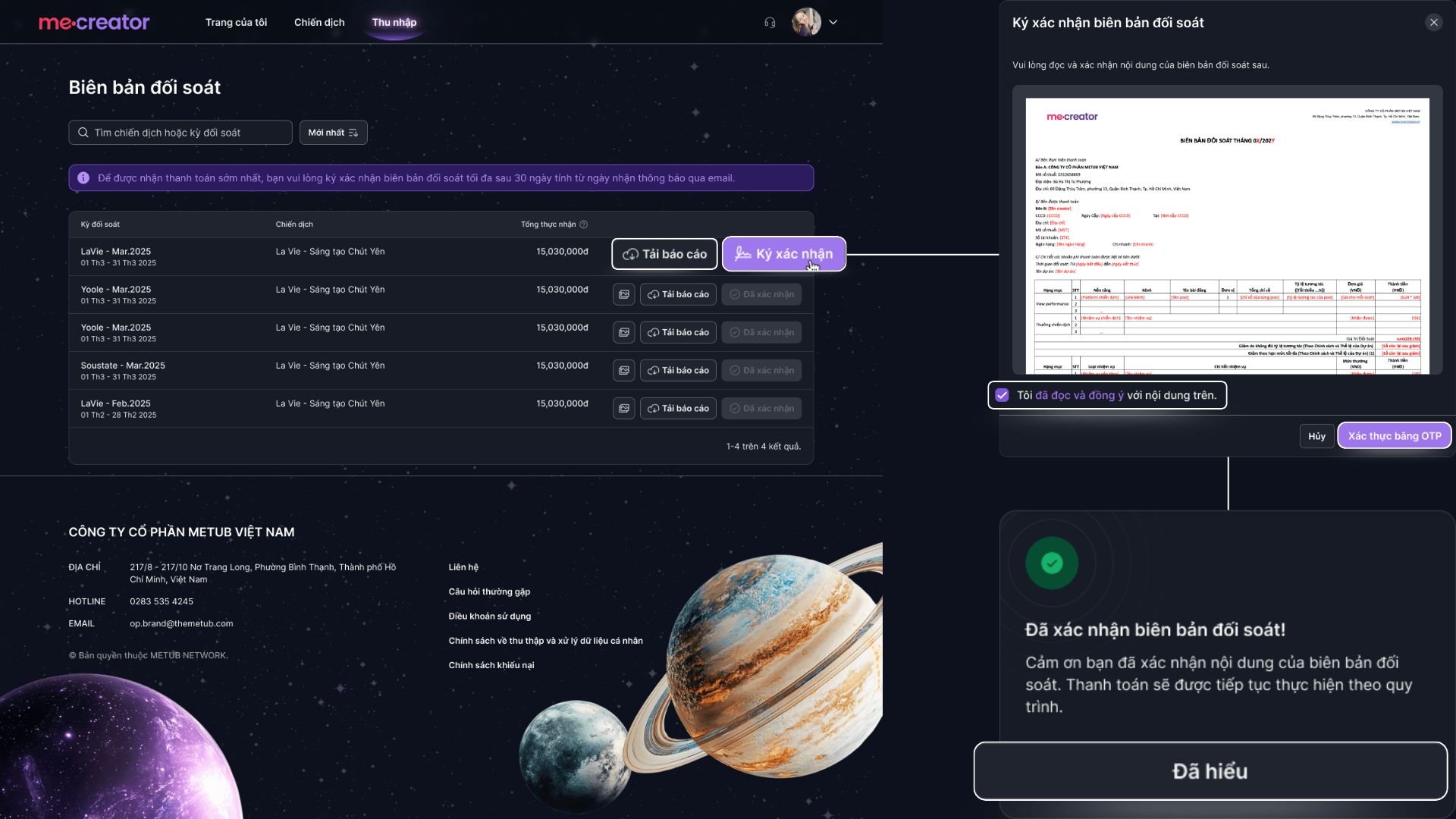Toggle the 'đã đọc và đồng ý' checkbox
Viewport: 1456px width, 819px height.
pos(1002,395)
